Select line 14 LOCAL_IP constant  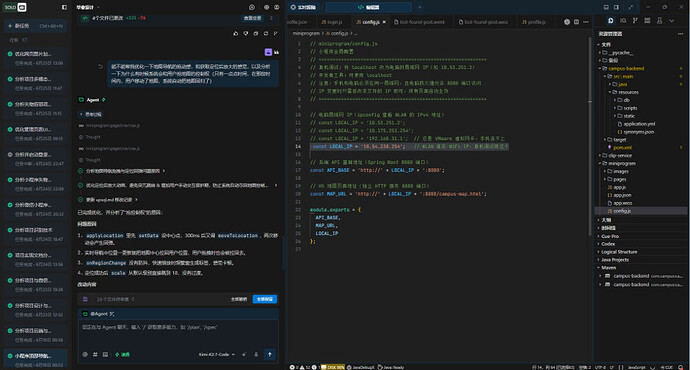tap(410, 146)
